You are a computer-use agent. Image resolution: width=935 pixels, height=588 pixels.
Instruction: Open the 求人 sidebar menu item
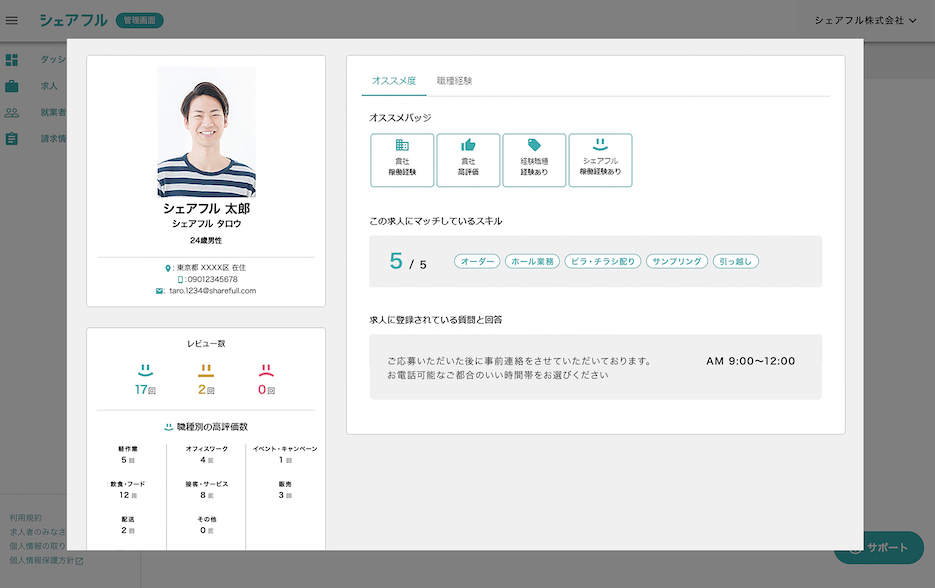click(49, 86)
